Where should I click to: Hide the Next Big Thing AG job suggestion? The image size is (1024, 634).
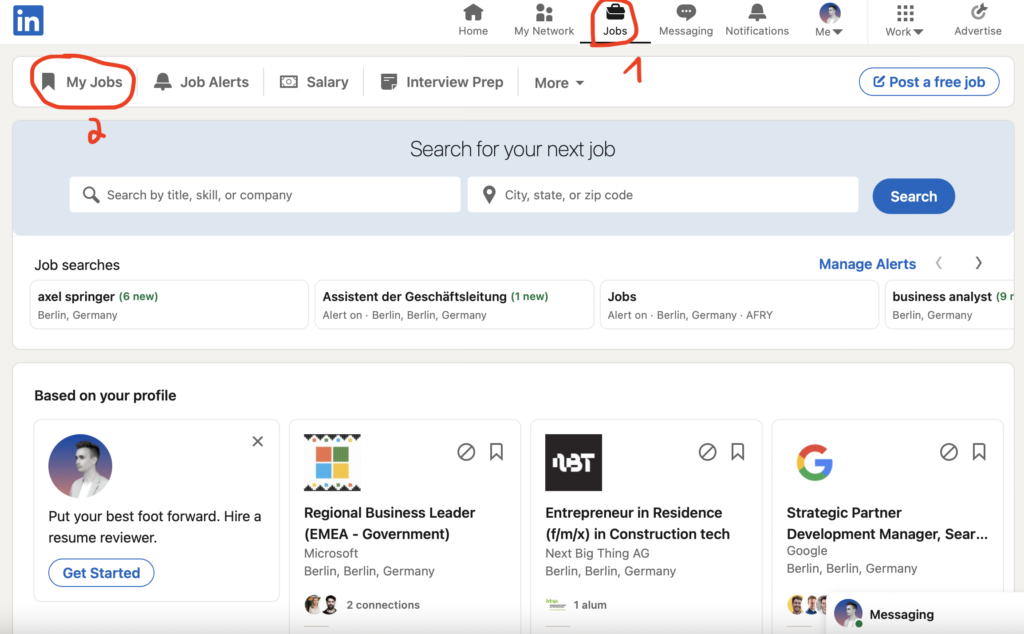707,452
